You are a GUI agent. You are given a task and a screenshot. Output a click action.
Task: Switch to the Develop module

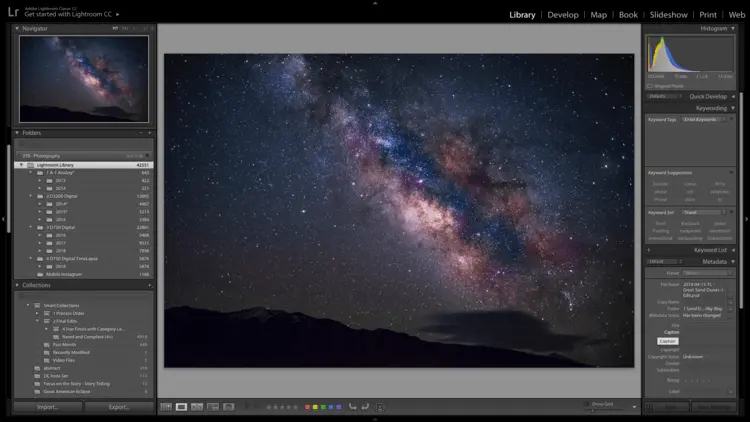point(563,15)
